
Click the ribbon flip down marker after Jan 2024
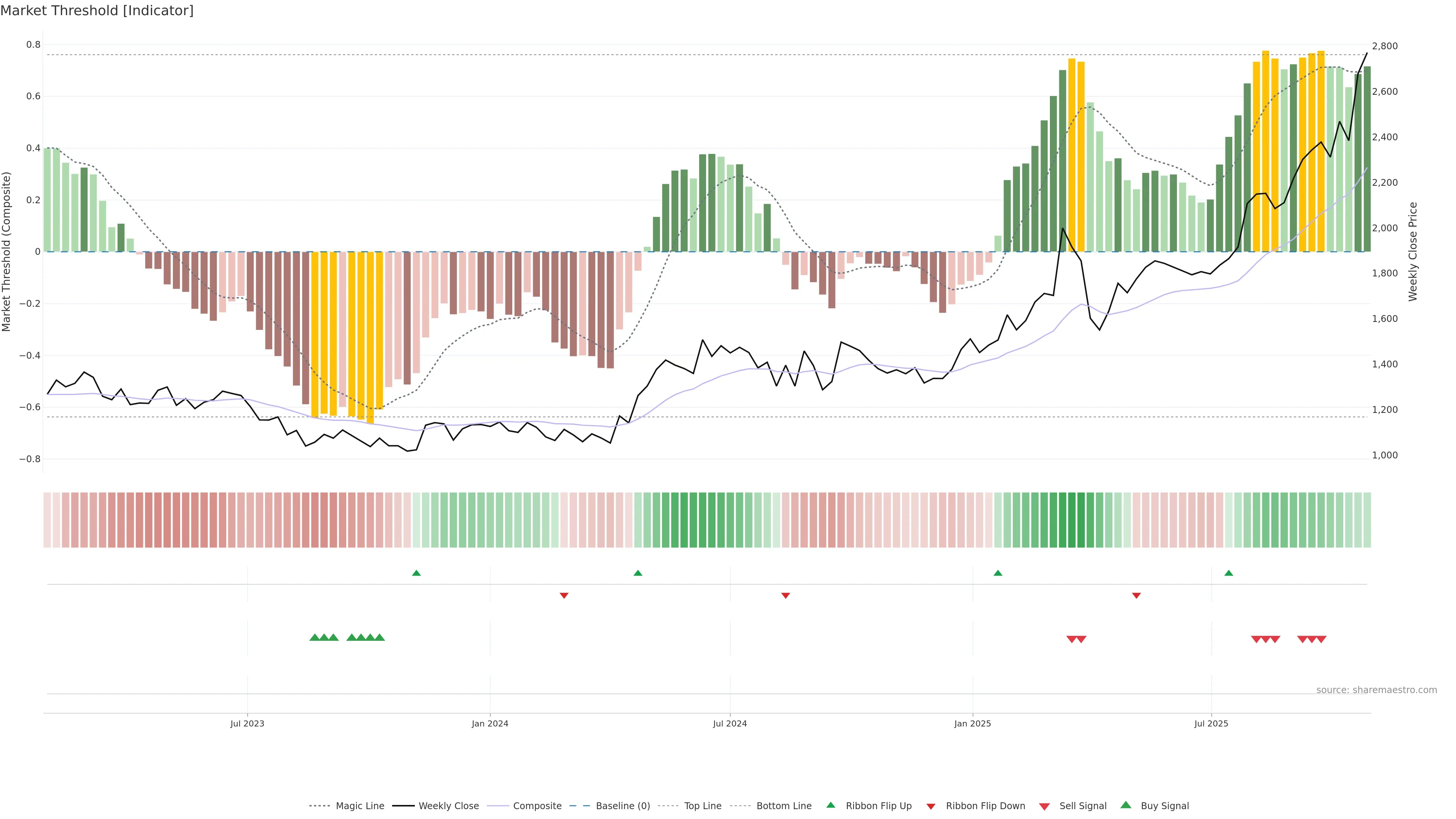point(564,595)
